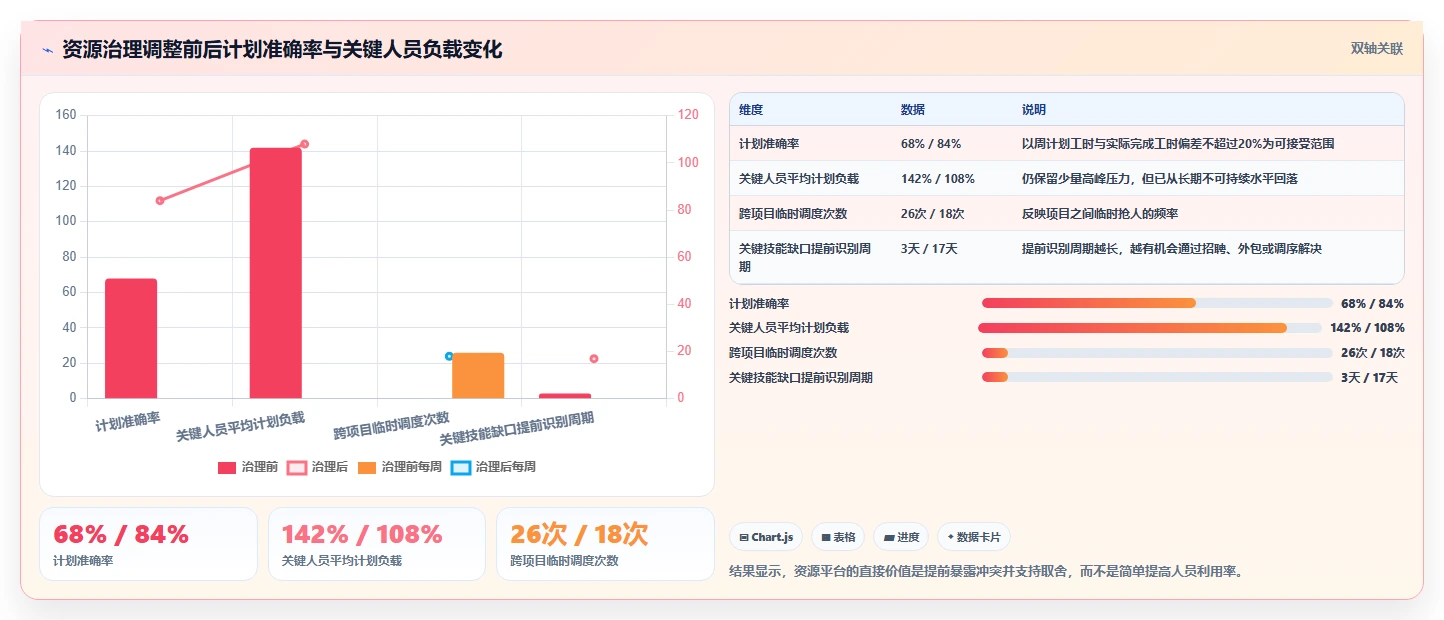Toggle the 治理后 legend item

318,467
